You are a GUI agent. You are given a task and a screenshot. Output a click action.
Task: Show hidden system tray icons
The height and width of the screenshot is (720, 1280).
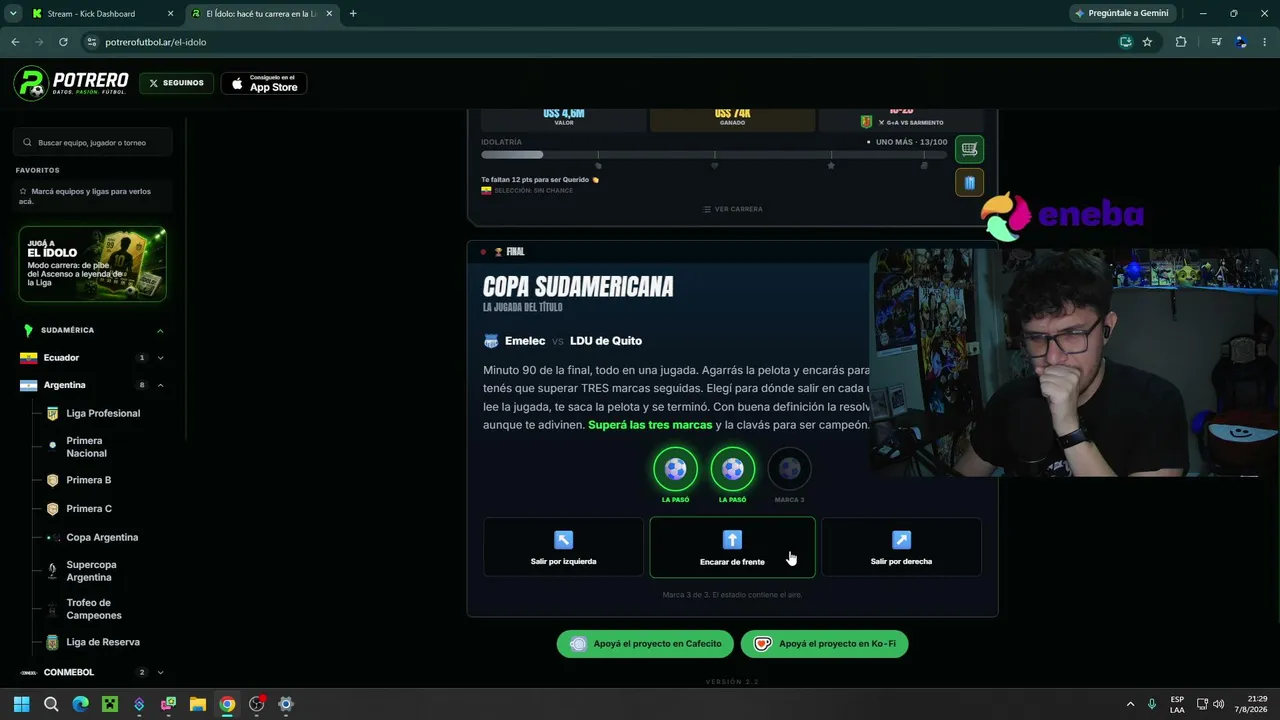click(1131, 704)
